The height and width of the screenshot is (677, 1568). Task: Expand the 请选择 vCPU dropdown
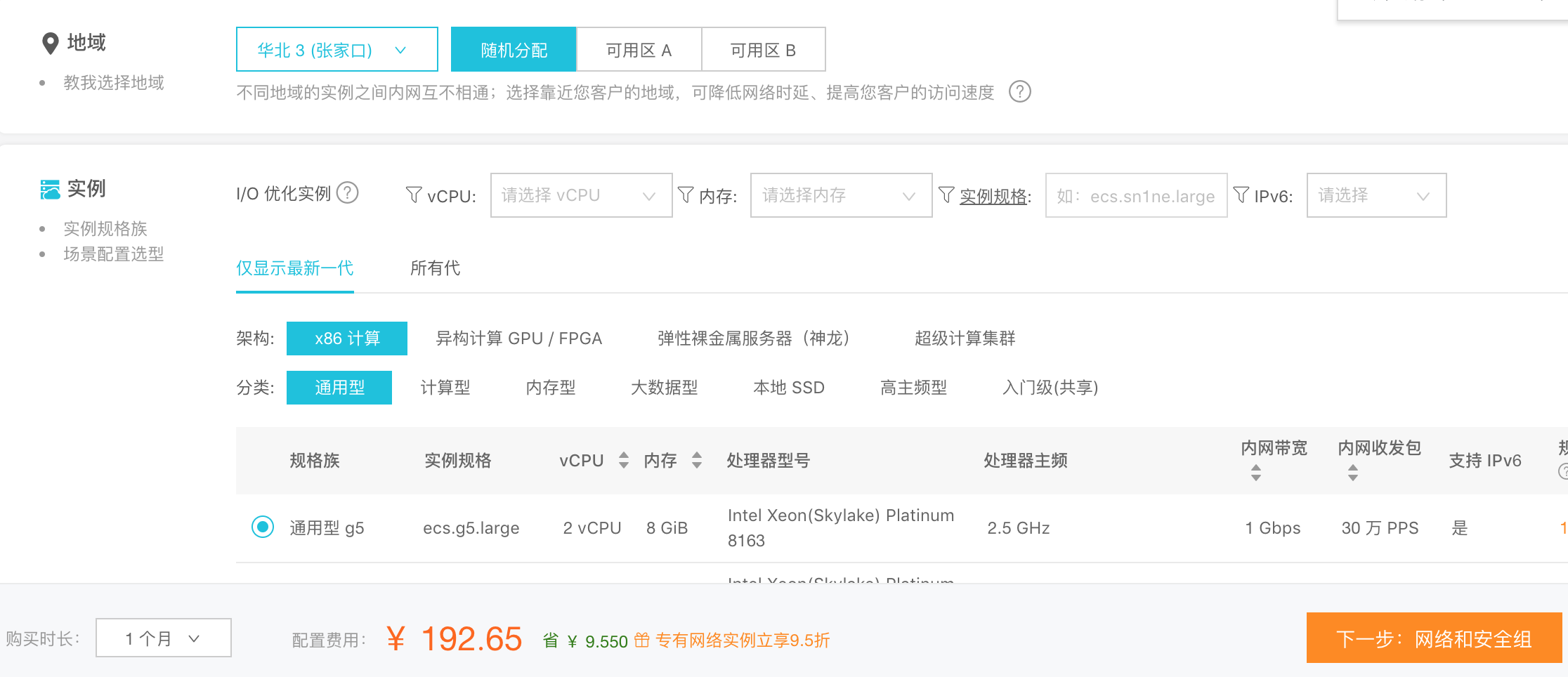tap(581, 195)
